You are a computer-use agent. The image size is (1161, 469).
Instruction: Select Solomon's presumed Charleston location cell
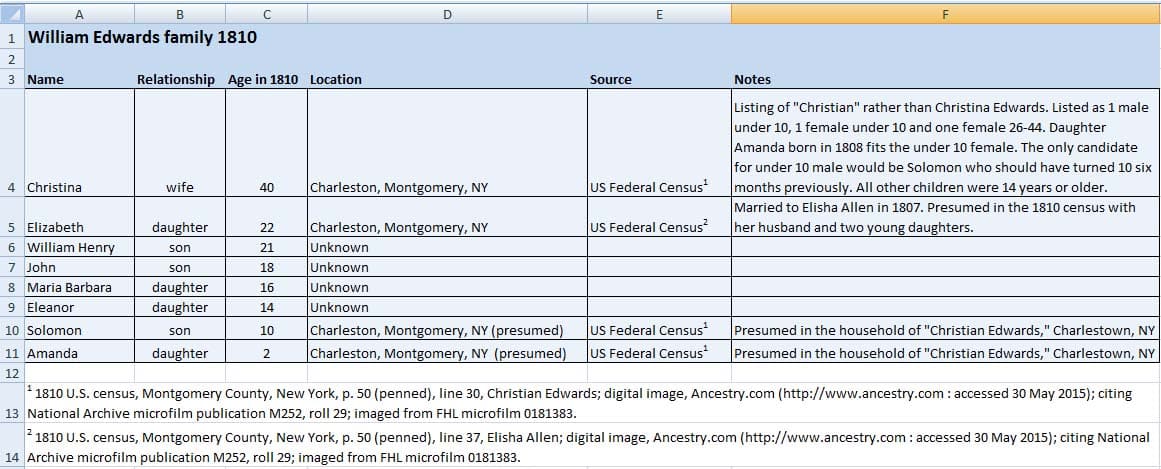[446, 330]
